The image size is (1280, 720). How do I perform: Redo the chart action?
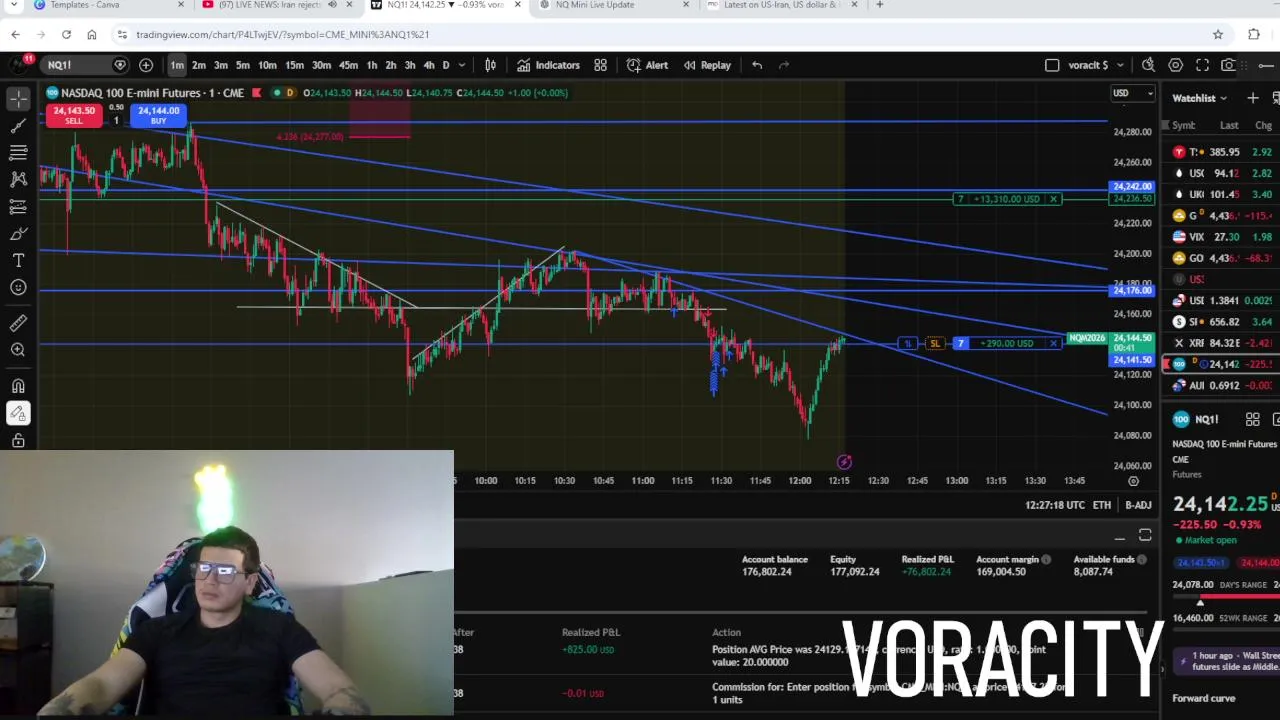click(x=784, y=65)
